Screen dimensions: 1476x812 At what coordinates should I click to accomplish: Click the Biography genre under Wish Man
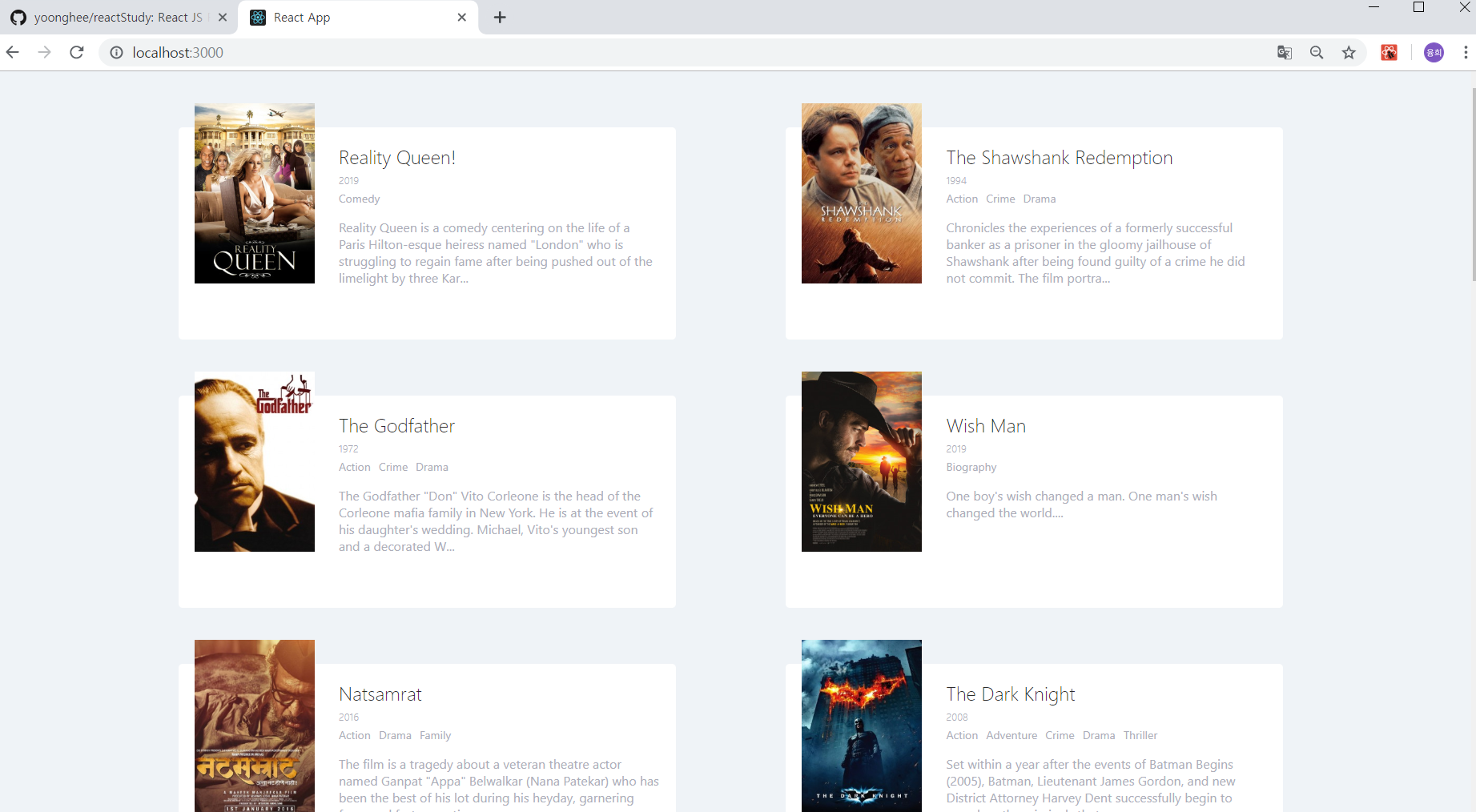(x=971, y=467)
